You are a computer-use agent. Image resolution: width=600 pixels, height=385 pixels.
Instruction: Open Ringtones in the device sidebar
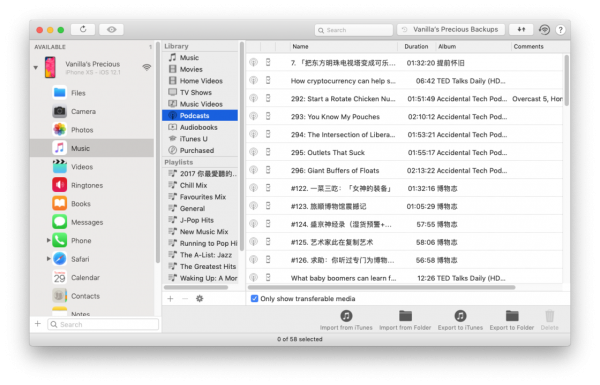click(92, 185)
